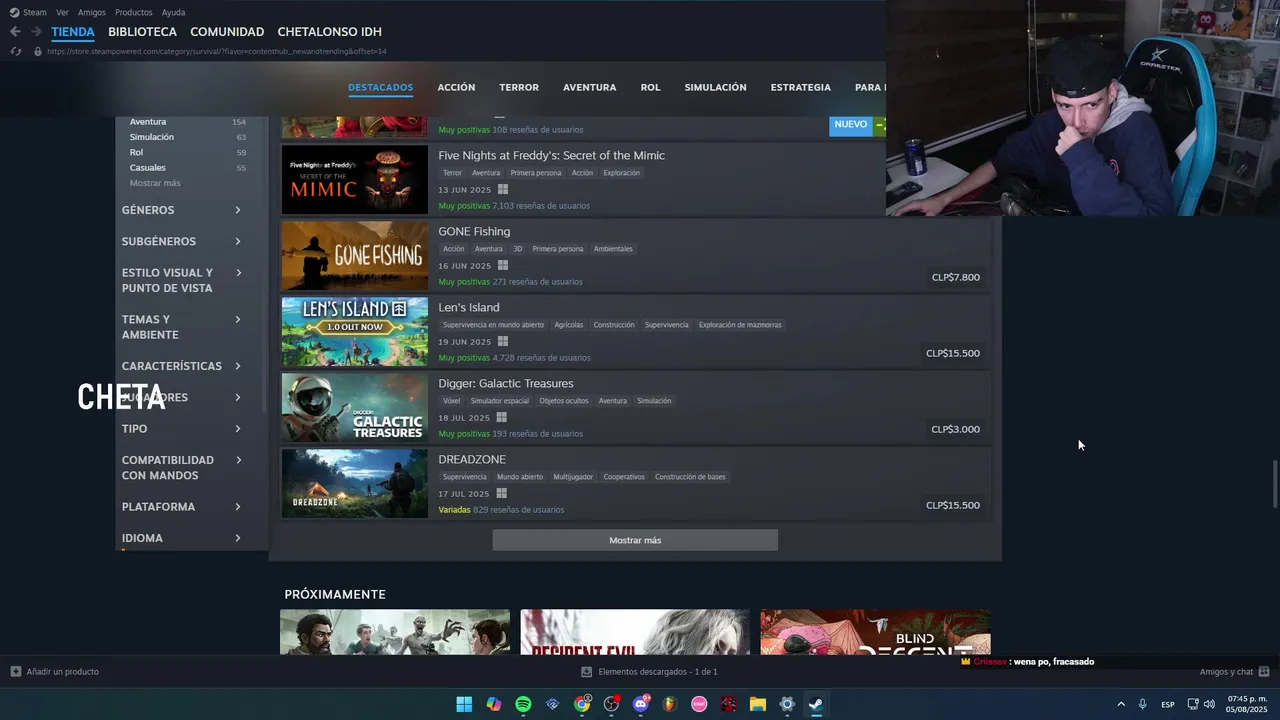Screen dimensions: 1280x720
Task: Expand the PLATAFORMA filter section
Action: pyautogui.click(x=182, y=507)
